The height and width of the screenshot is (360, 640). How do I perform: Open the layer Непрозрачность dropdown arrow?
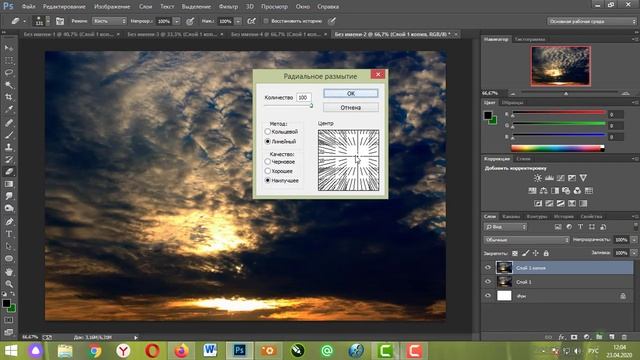(634, 240)
